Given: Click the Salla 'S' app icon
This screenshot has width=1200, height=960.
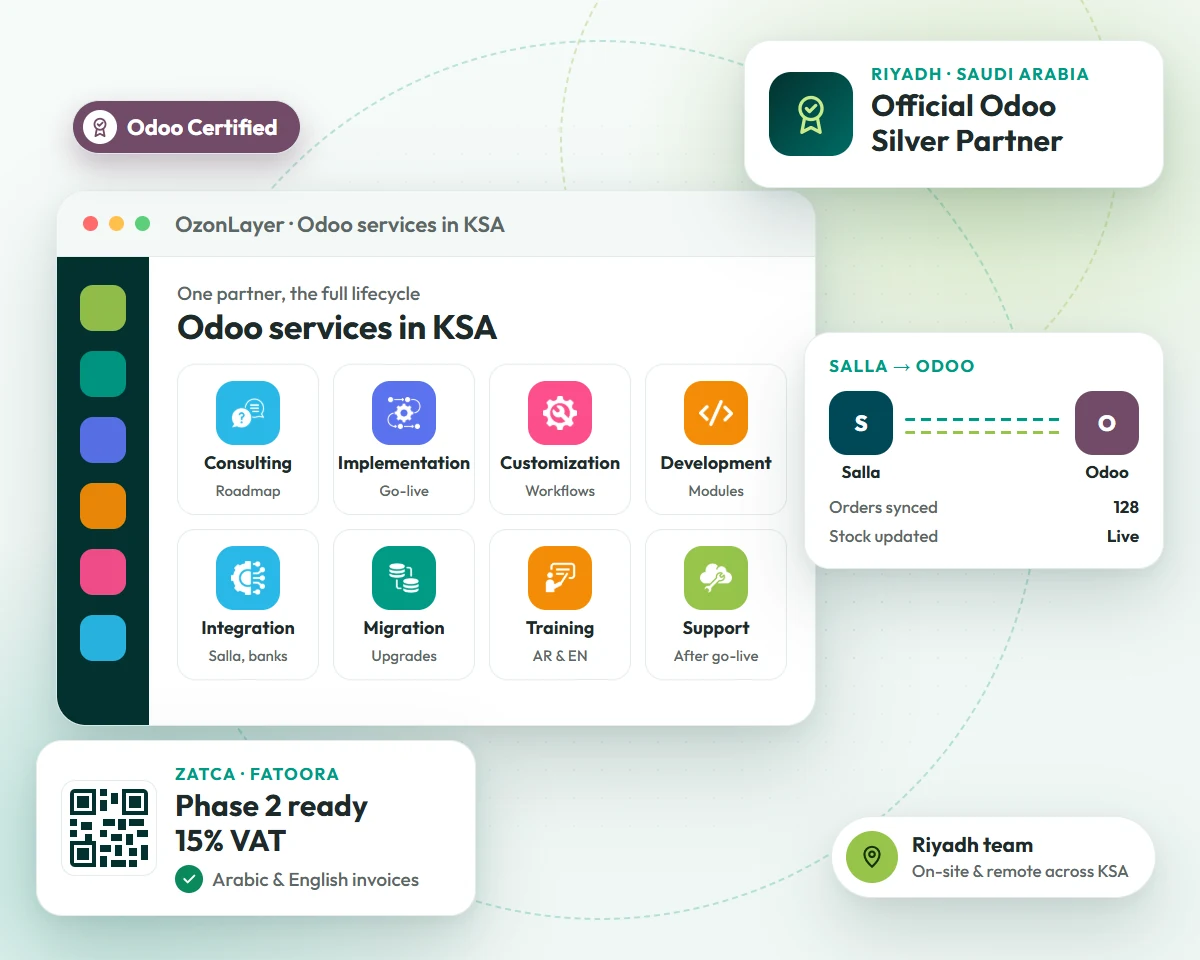Looking at the screenshot, I should coord(861,423).
